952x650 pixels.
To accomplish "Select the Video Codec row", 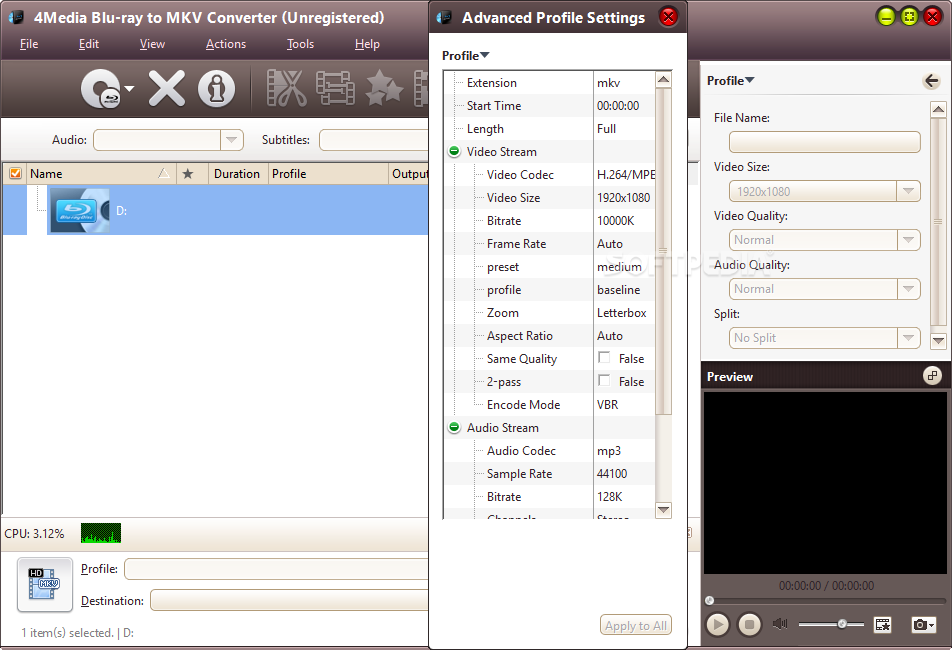I will click(549, 175).
